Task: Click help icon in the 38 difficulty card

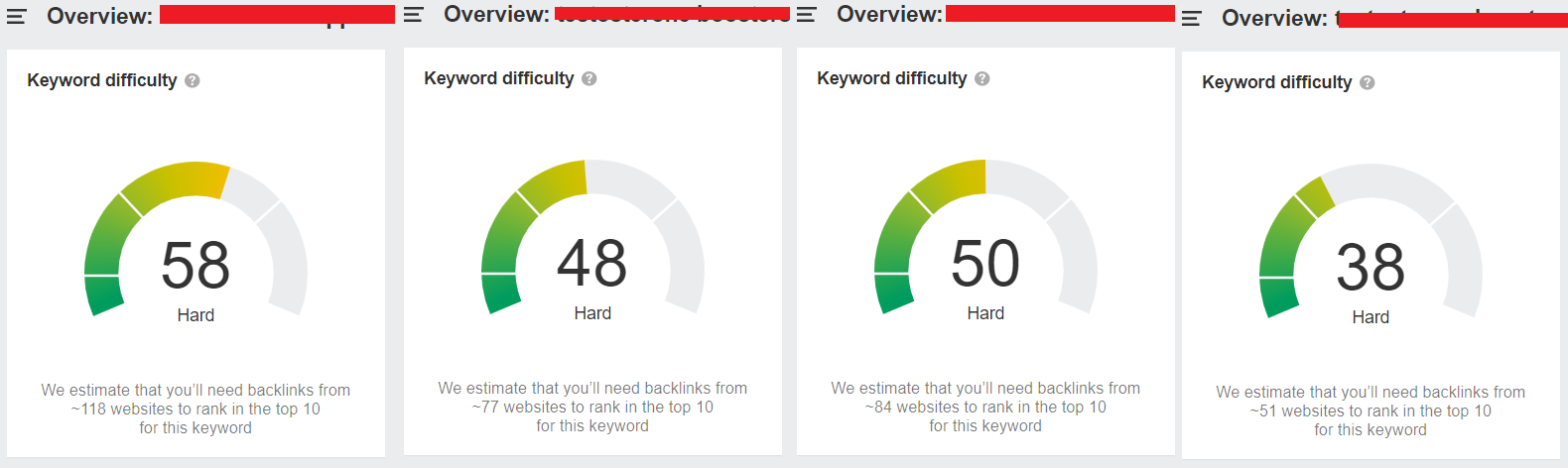Action: 1368,82
